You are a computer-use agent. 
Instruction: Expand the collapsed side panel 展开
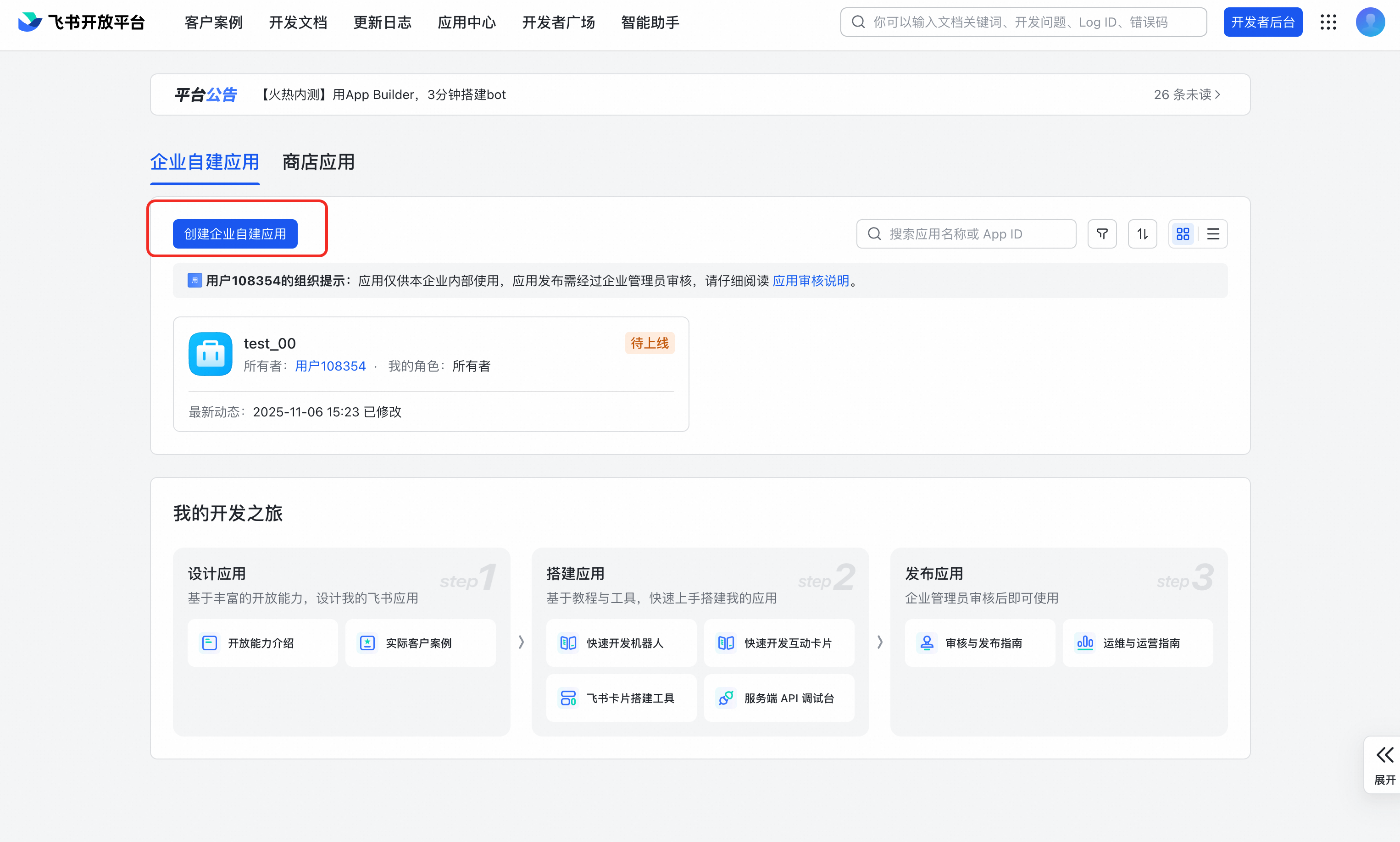click(1384, 764)
